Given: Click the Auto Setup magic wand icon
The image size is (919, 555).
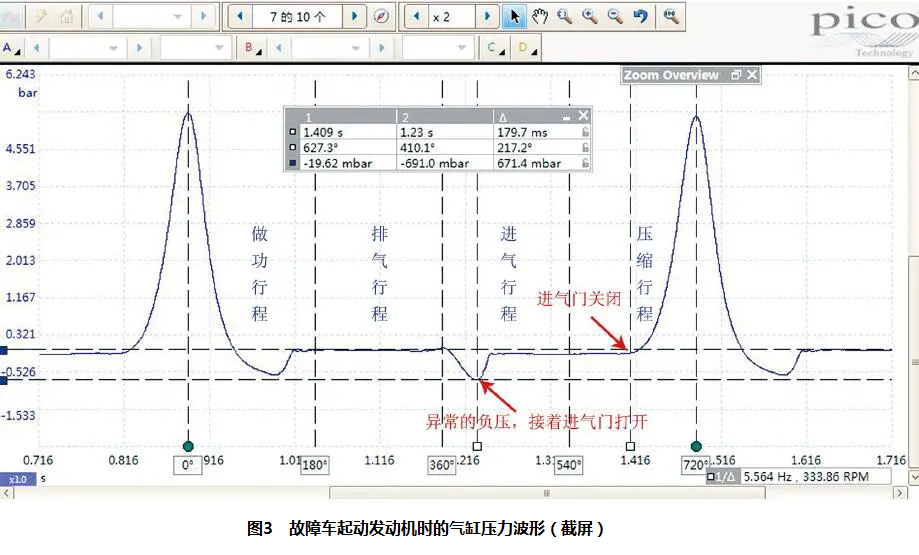Looking at the screenshot, I should pos(41,16).
